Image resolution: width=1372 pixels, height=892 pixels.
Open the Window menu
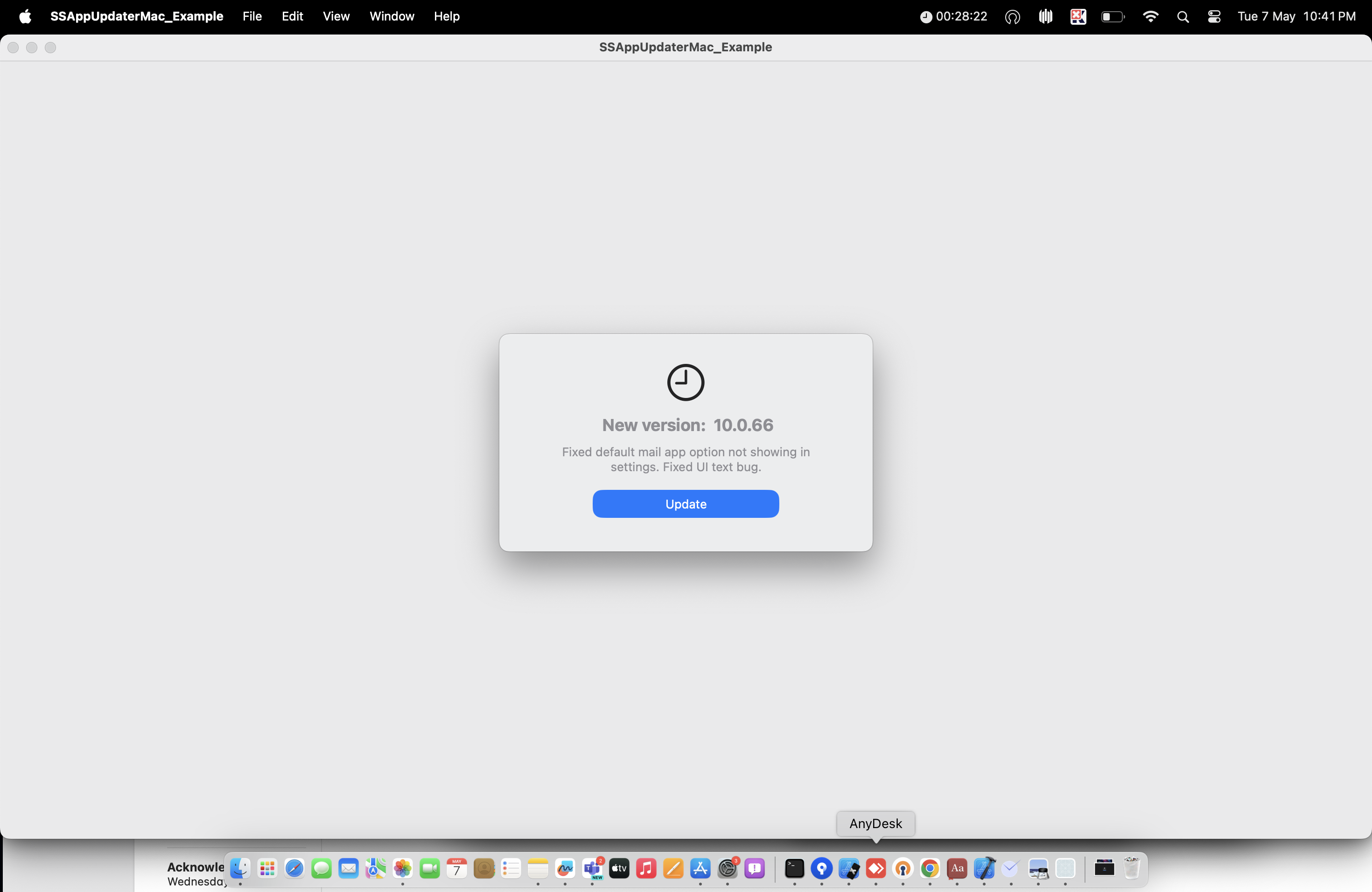coord(392,16)
